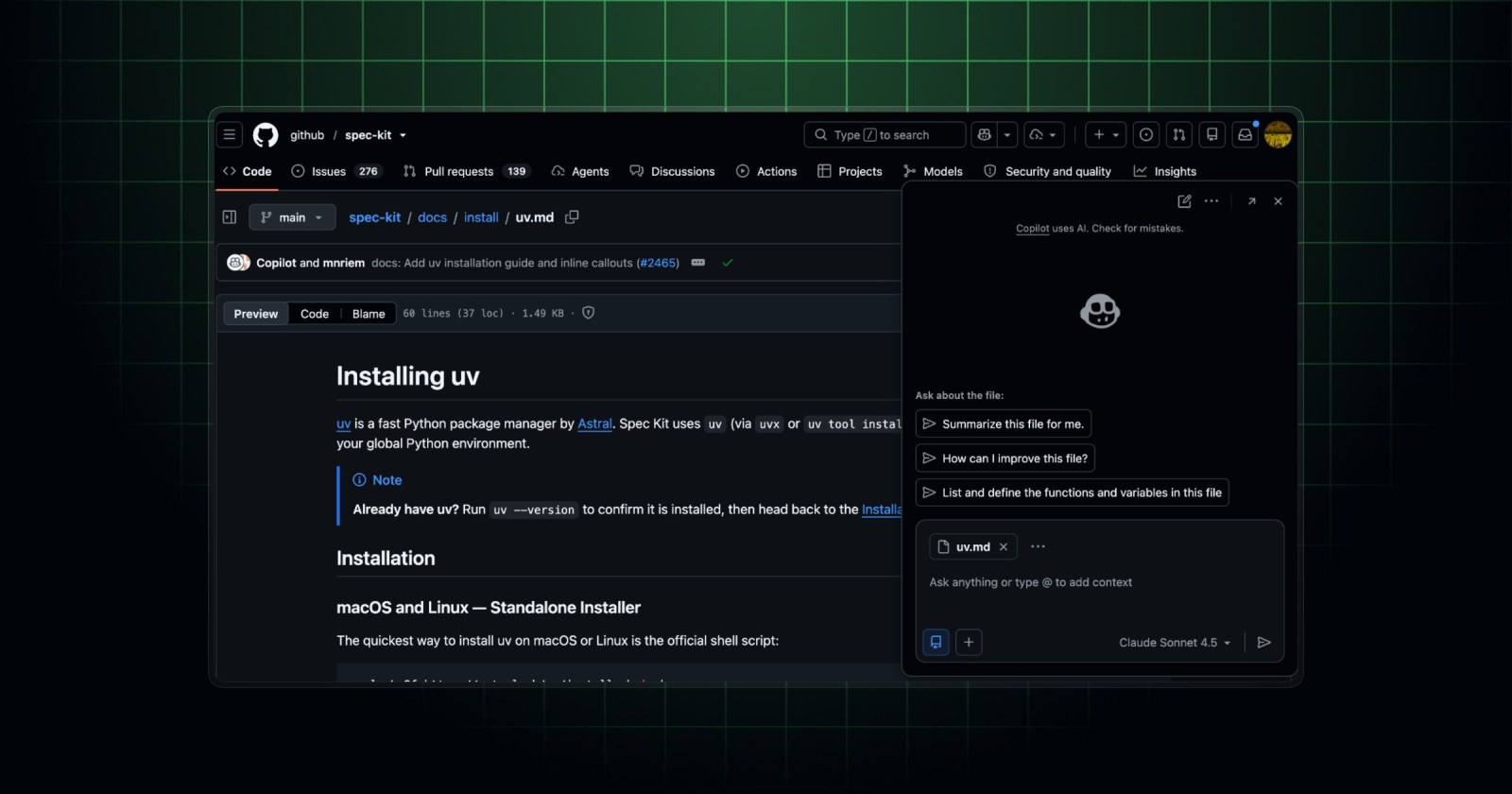View the green commit status check
Screen dimensions: 1512x794
(x=728, y=263)
